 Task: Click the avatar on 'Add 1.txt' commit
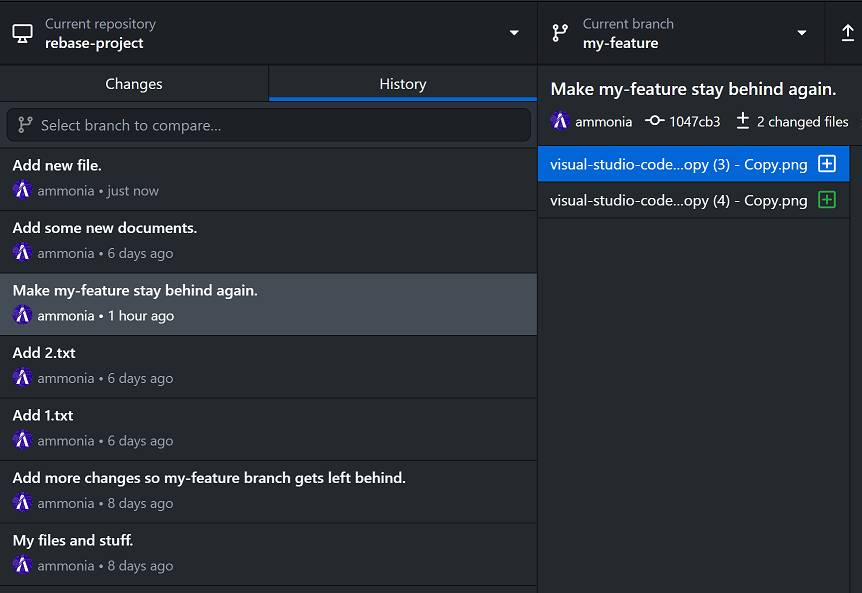coord(23,440)
